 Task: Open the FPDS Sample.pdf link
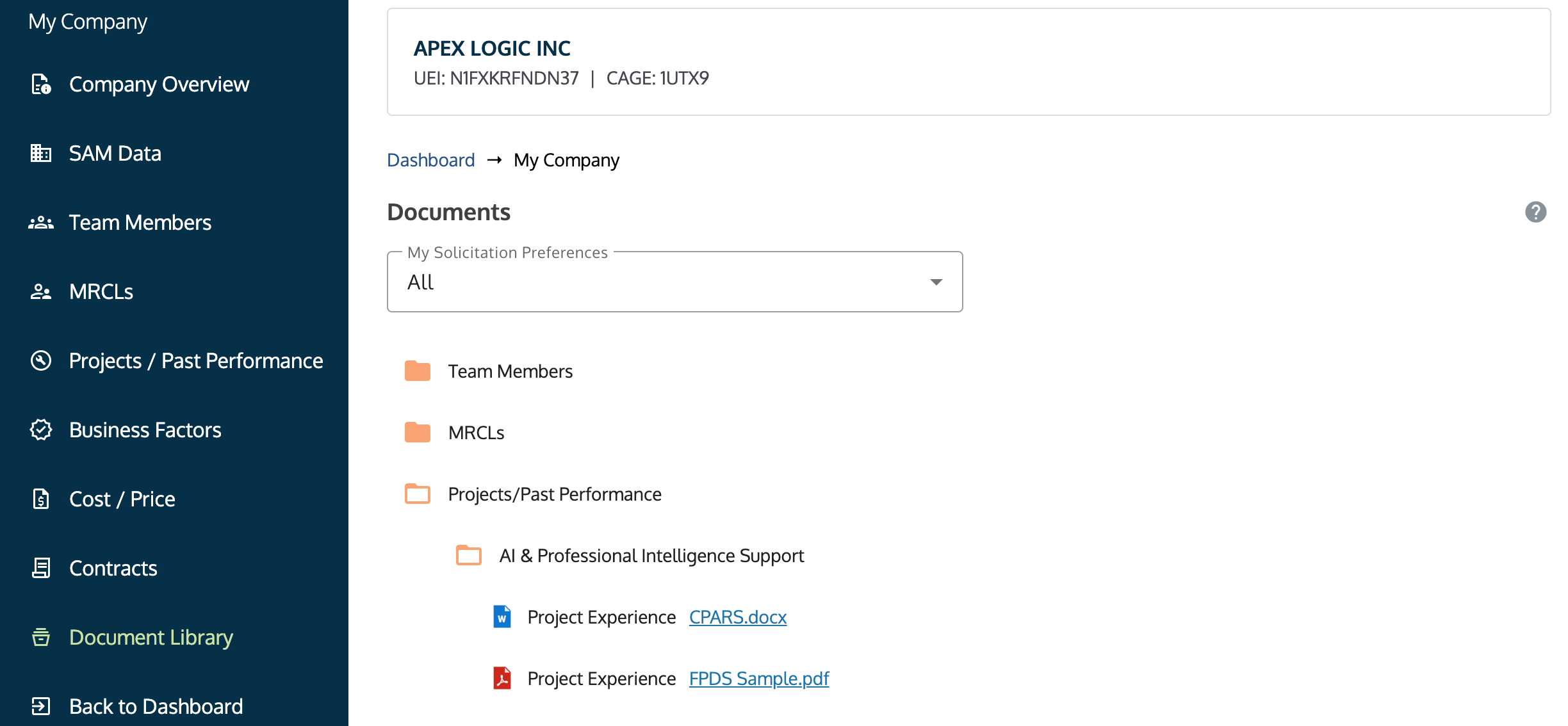point(758,679)
